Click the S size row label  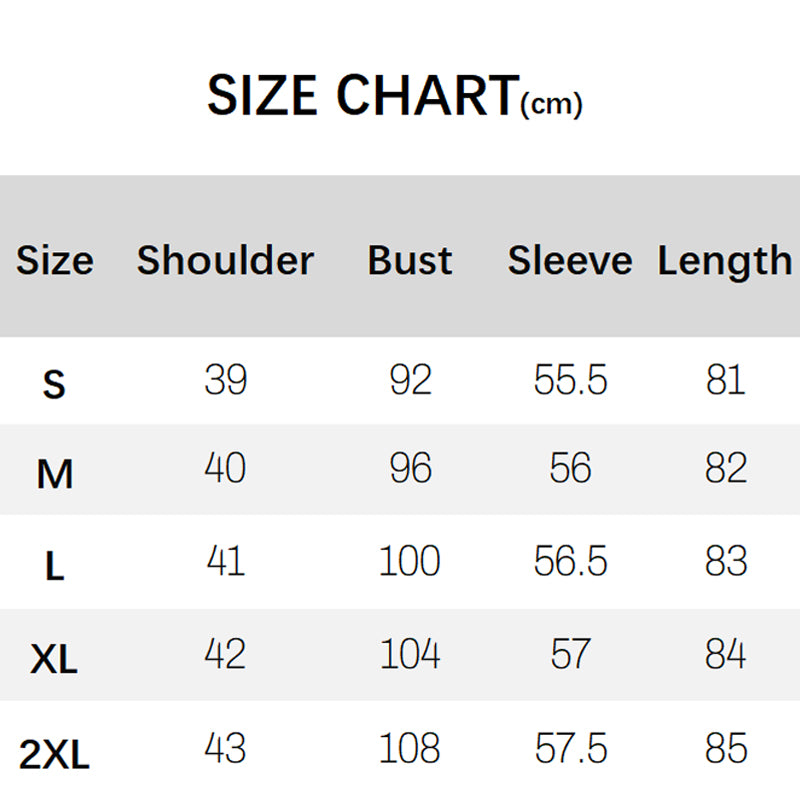(x=54, y=384)
